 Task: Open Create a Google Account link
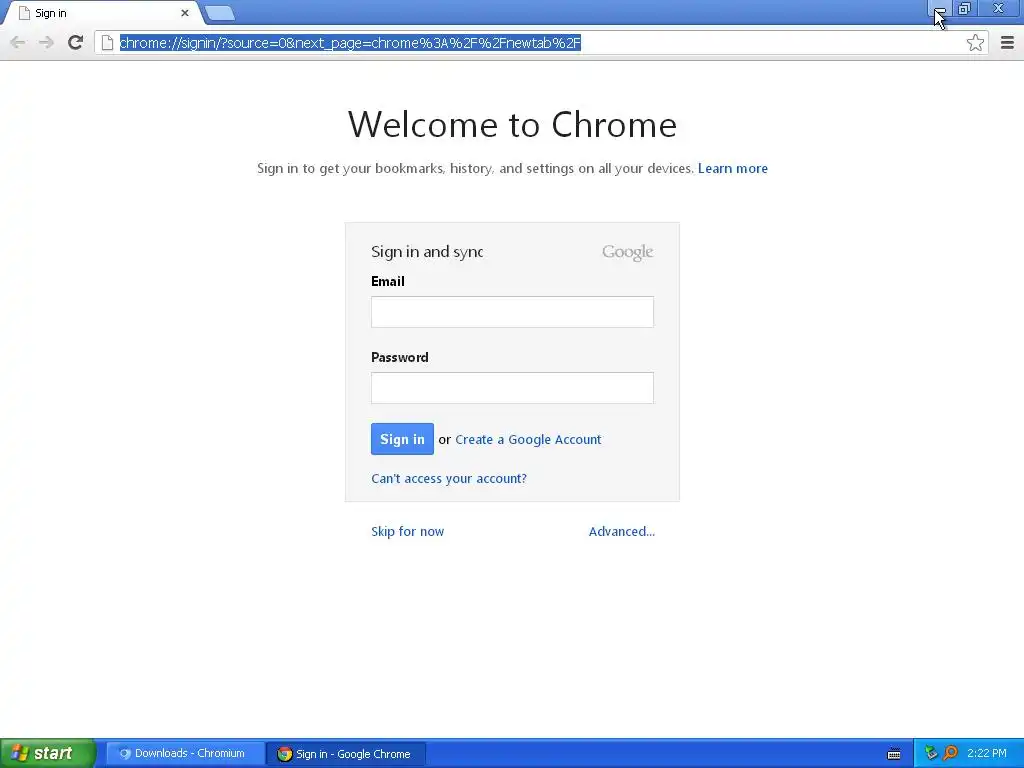[528, 440]
